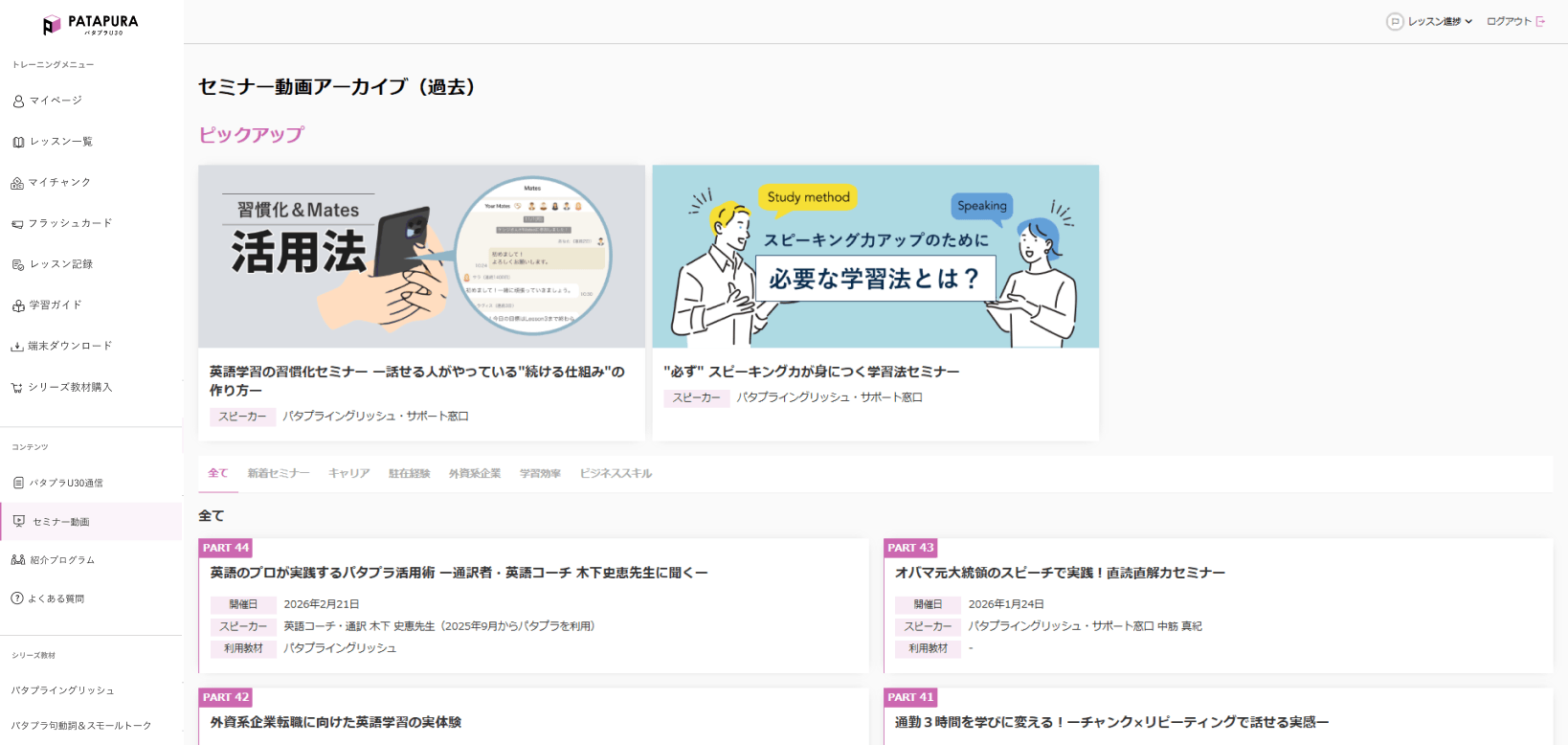1568x745 pixels.
Task: Click レッスン記録 sidebar label
Action: [x=61, y=264]
